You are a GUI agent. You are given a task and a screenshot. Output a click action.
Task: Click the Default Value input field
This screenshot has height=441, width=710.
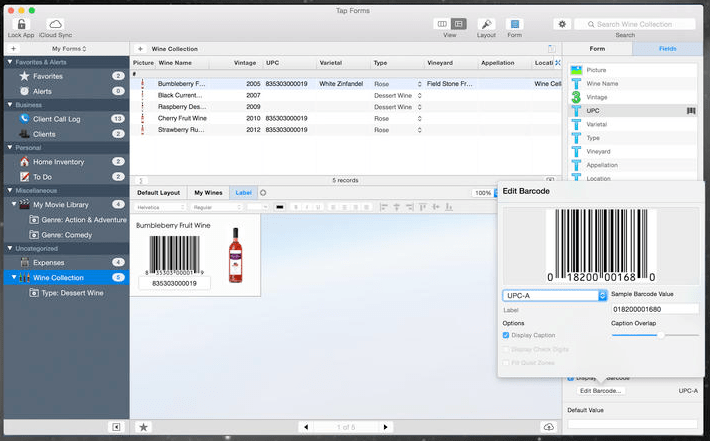point(632,424)
